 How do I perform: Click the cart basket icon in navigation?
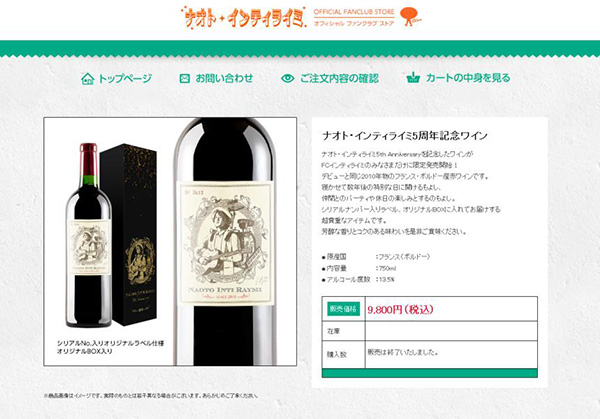click(x=413, y=78)
